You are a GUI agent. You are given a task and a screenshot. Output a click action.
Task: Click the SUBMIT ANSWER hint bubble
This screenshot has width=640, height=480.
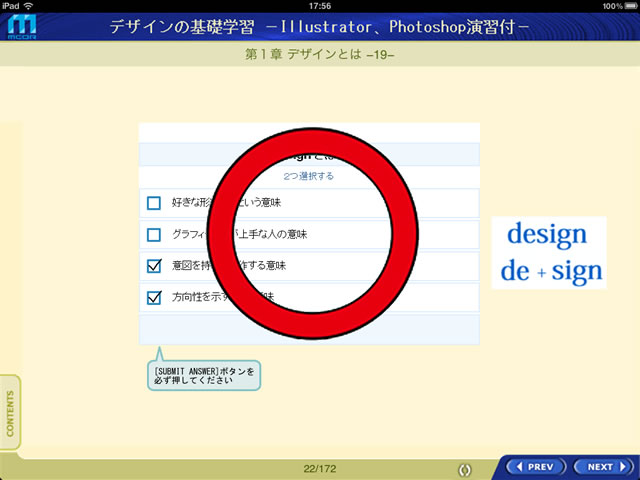point(204,375)
